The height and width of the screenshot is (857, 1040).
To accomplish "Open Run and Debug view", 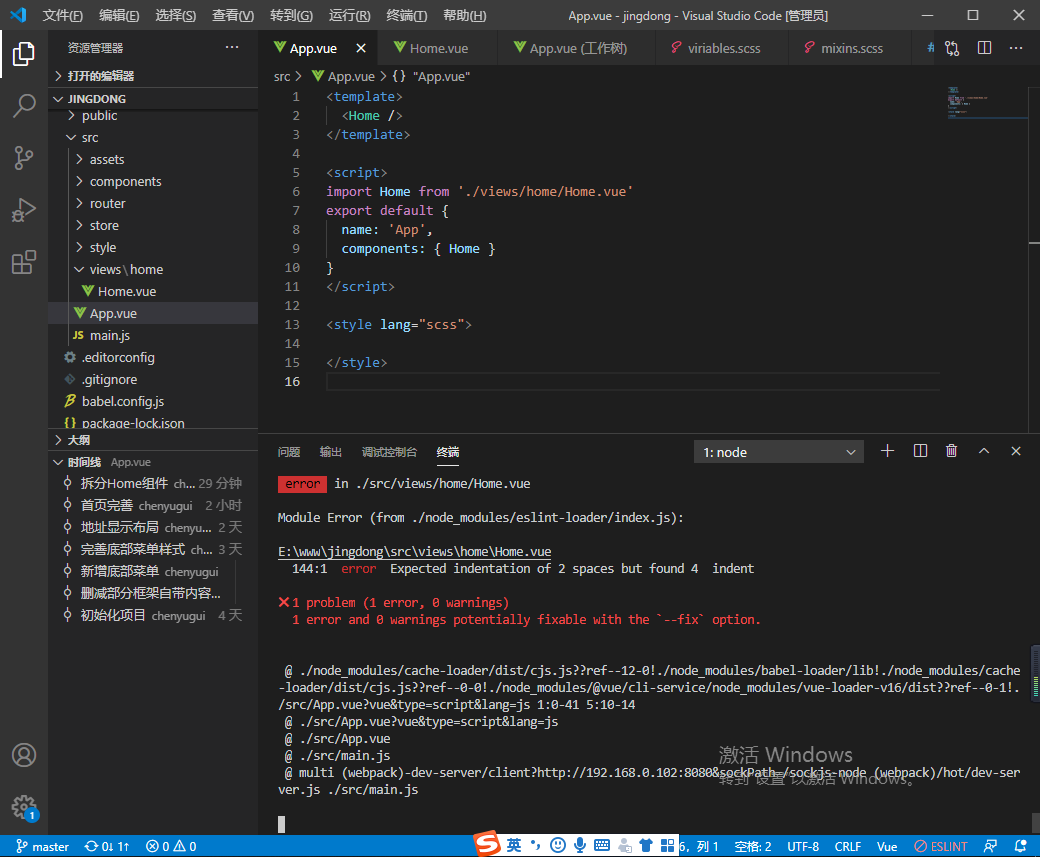I will (24, 210).
